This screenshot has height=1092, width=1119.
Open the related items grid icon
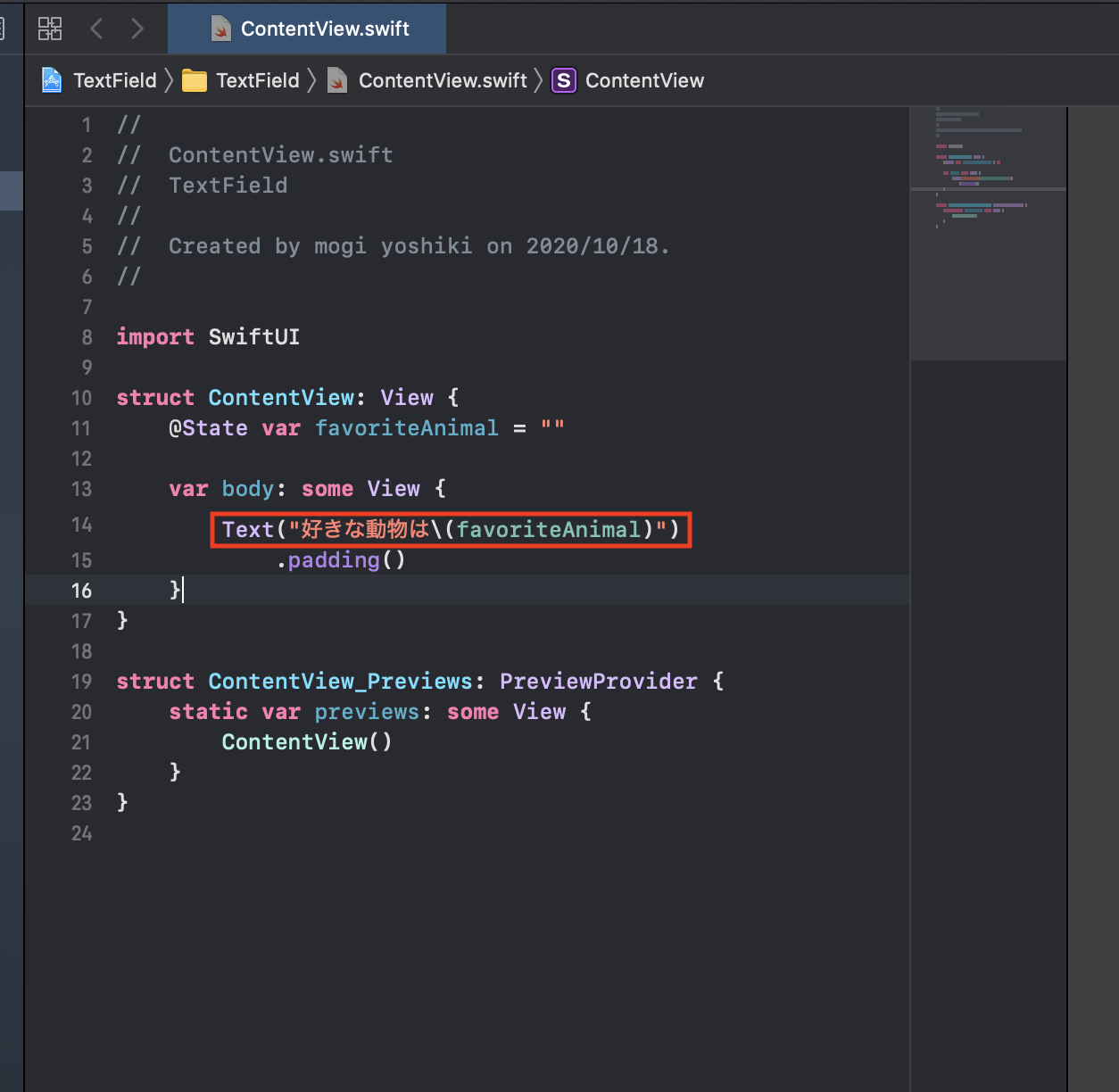[x=50, y=29]
